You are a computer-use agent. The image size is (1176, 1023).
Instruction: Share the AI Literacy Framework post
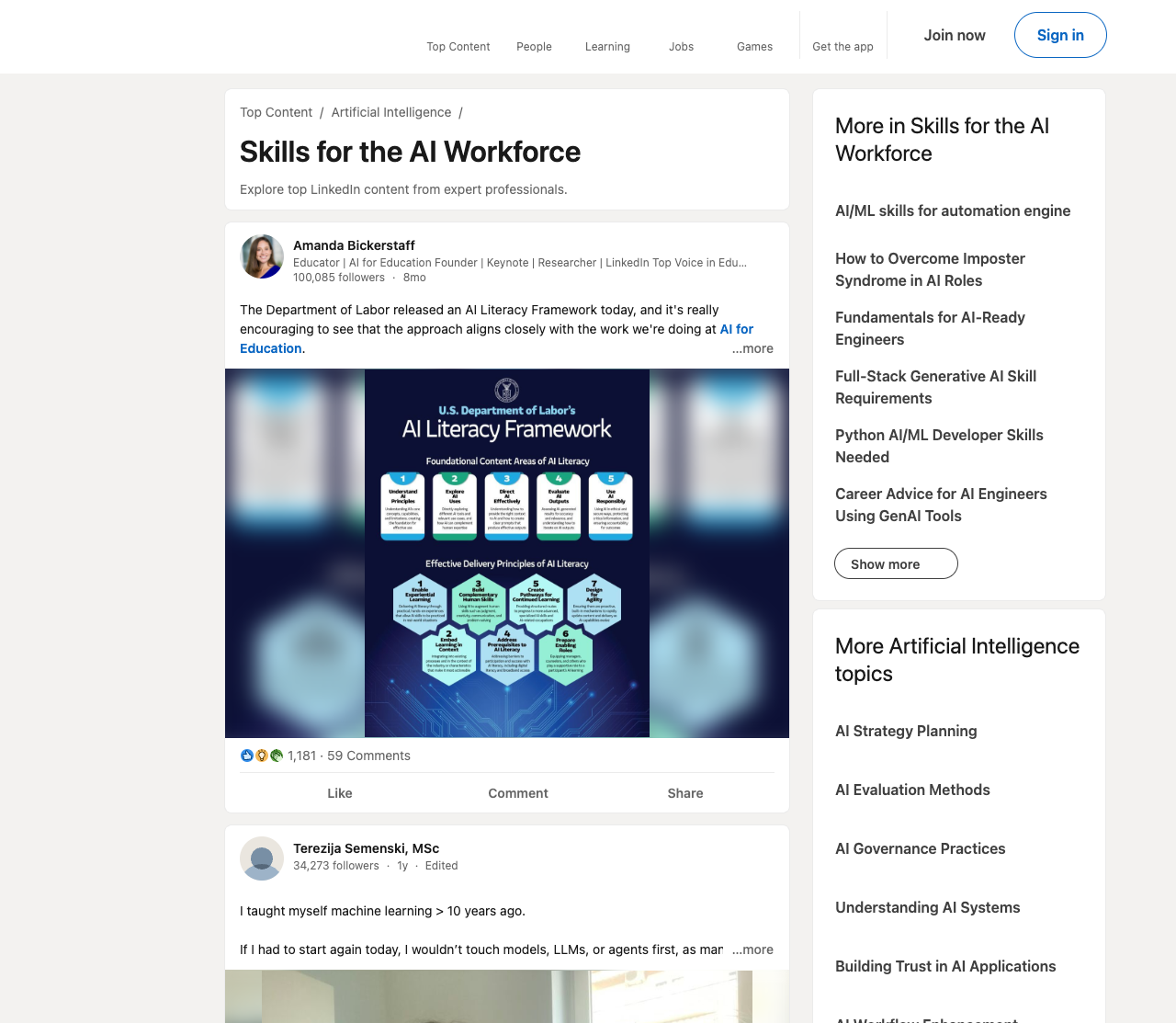[685, 793]
